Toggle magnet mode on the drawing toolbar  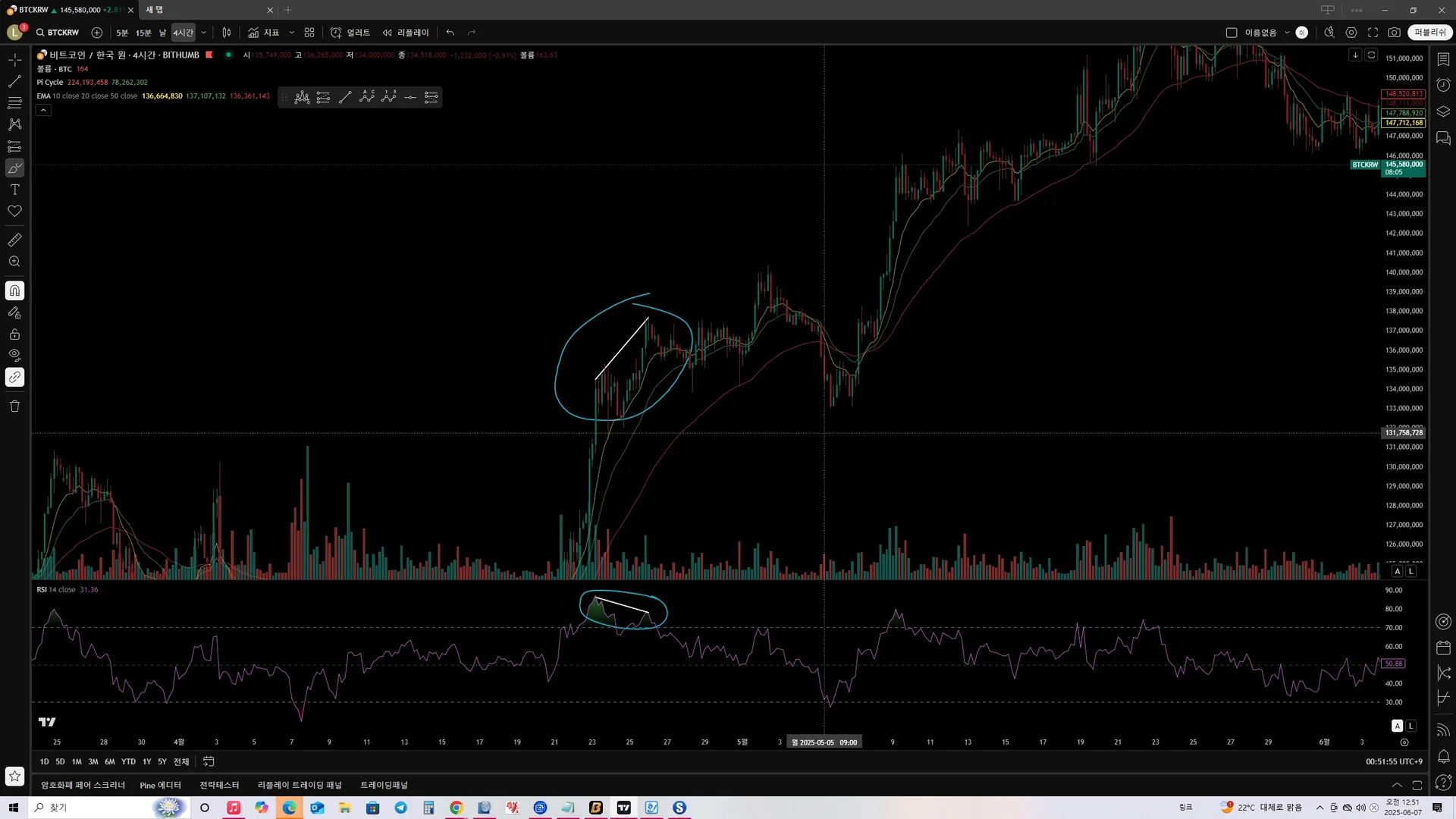pos(14,291)
